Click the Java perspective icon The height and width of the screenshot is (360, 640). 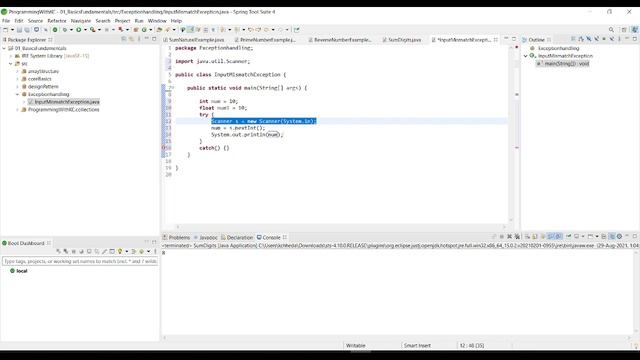(635, 30)
